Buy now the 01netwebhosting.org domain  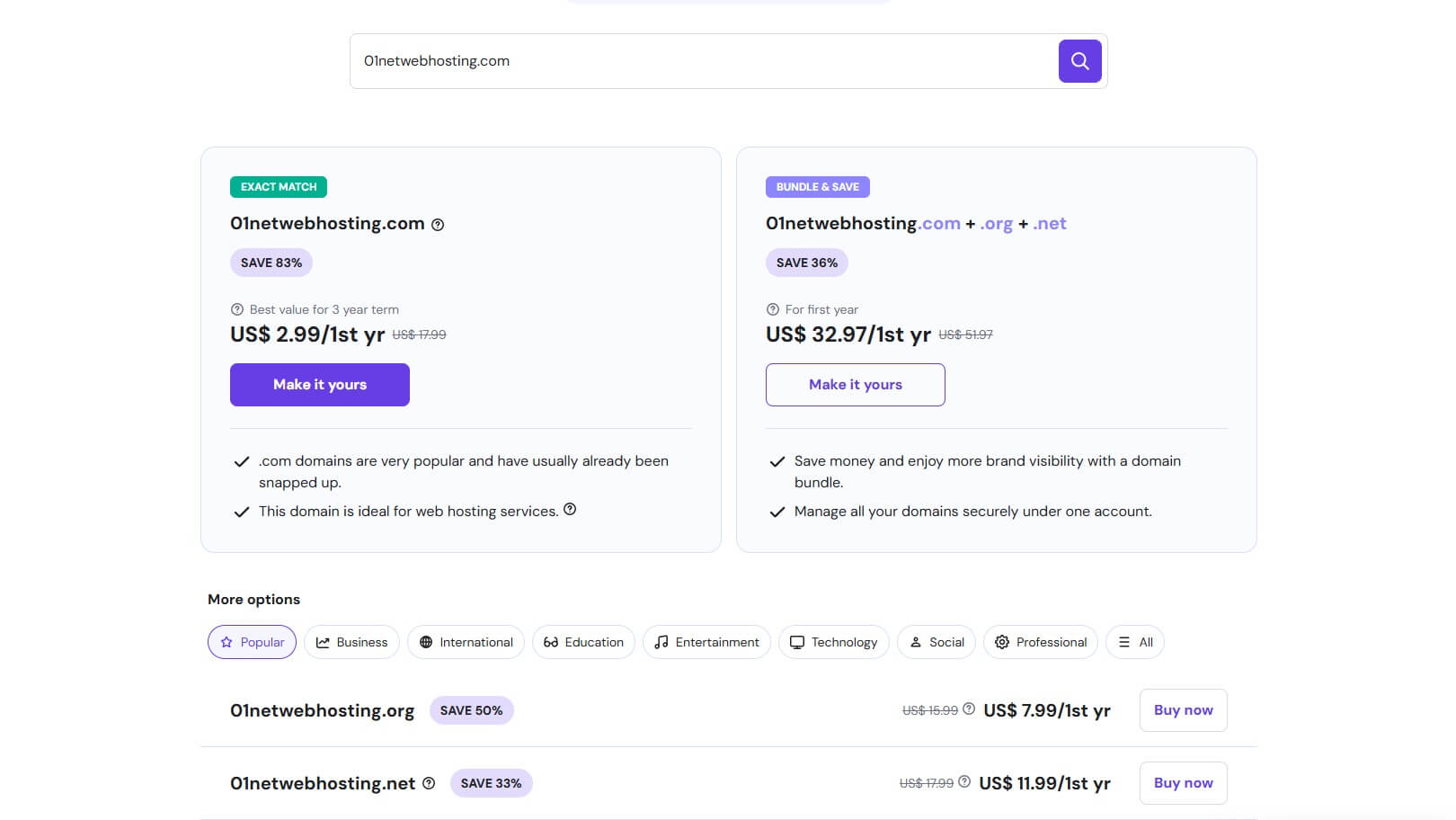(x=1183, y=710)
